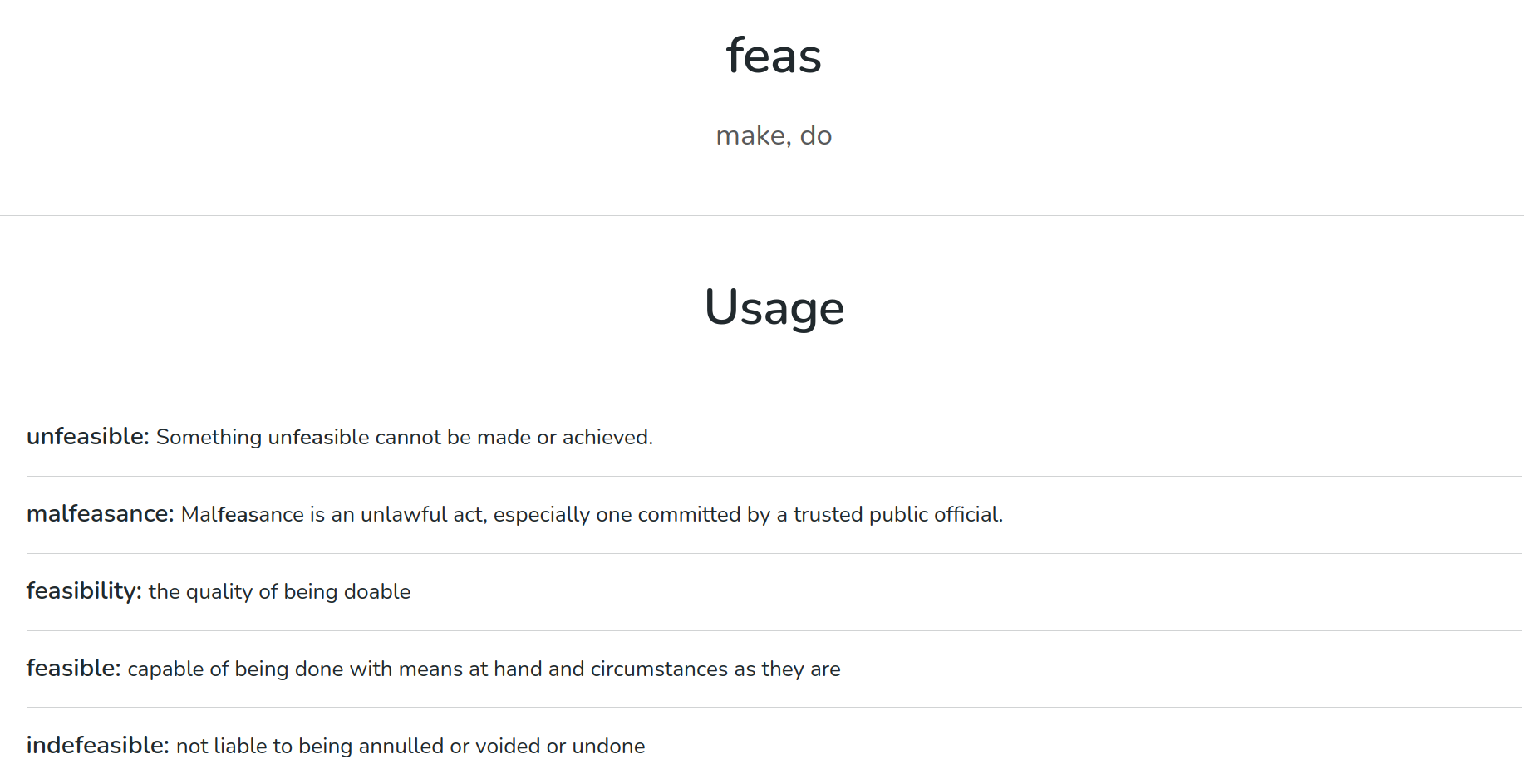Select the bold "feasibility:" entry term
The image size is (1524, 784).
[x=84, y=591]
